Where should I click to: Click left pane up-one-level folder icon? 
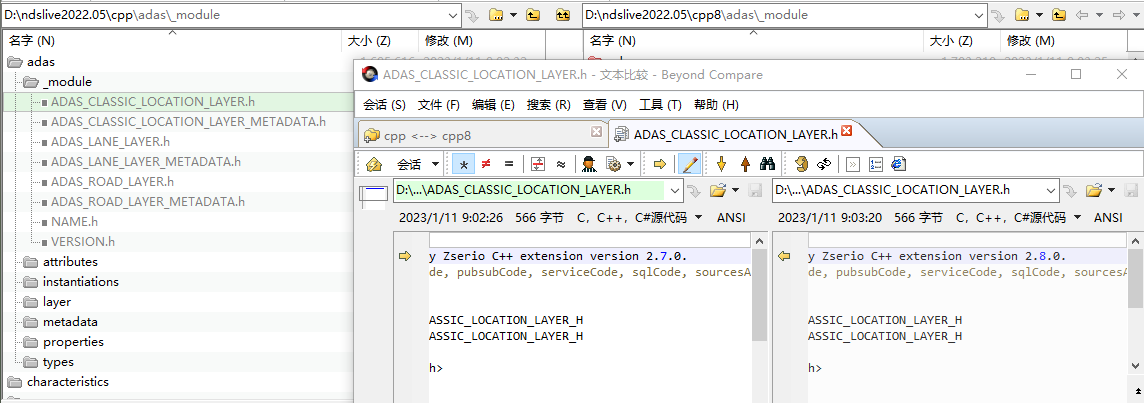pyautogui.click(x=533, y=15)
